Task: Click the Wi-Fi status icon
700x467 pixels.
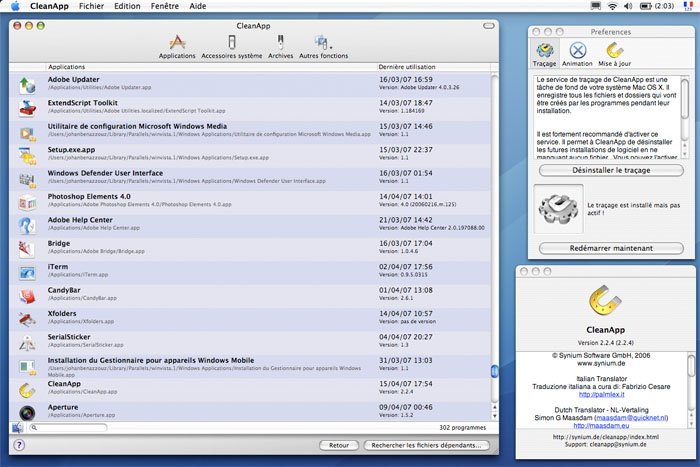Action: point(612,6)
